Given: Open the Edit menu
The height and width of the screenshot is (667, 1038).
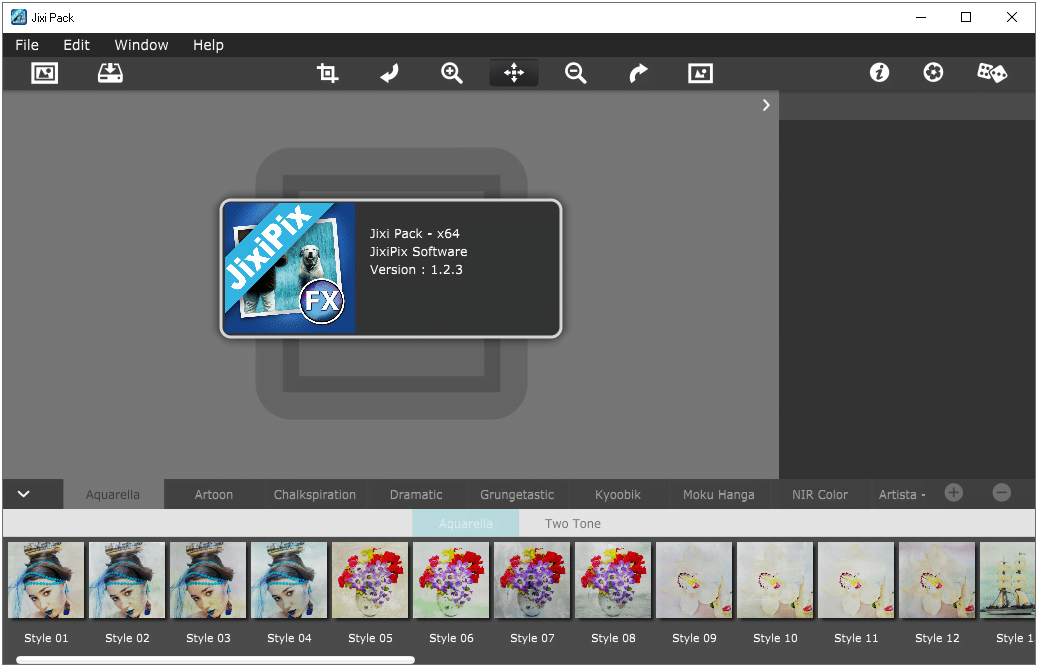Looking at the screenshot, I should 76,45.
